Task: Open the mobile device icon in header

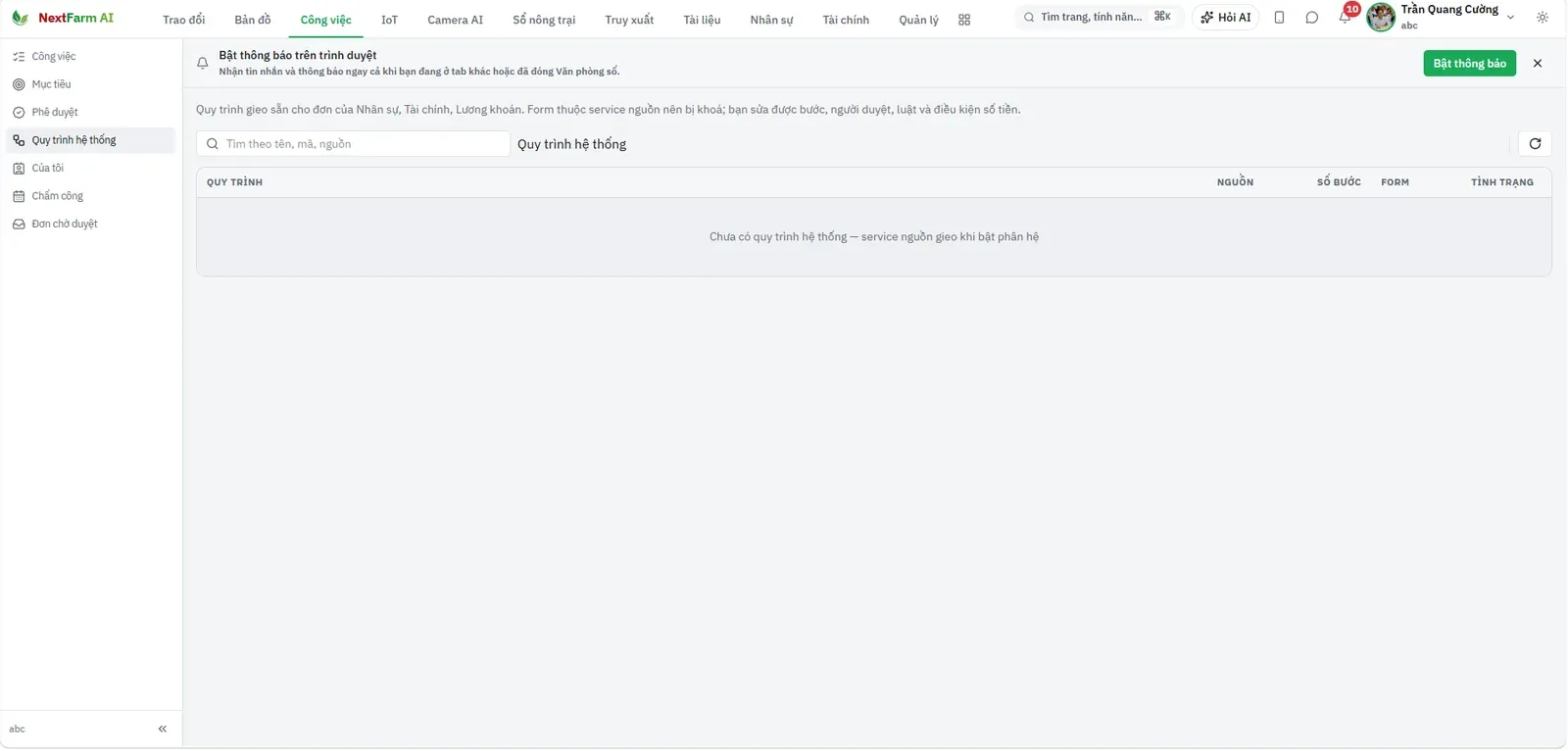Action: (1279, 18)
